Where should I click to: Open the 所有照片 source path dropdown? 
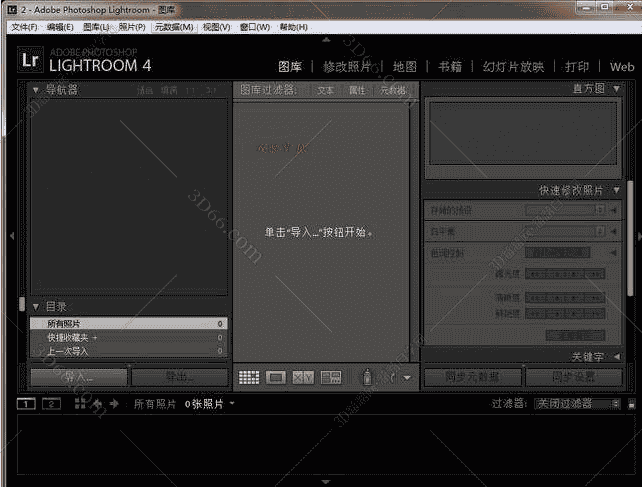(x=232, y=403)
